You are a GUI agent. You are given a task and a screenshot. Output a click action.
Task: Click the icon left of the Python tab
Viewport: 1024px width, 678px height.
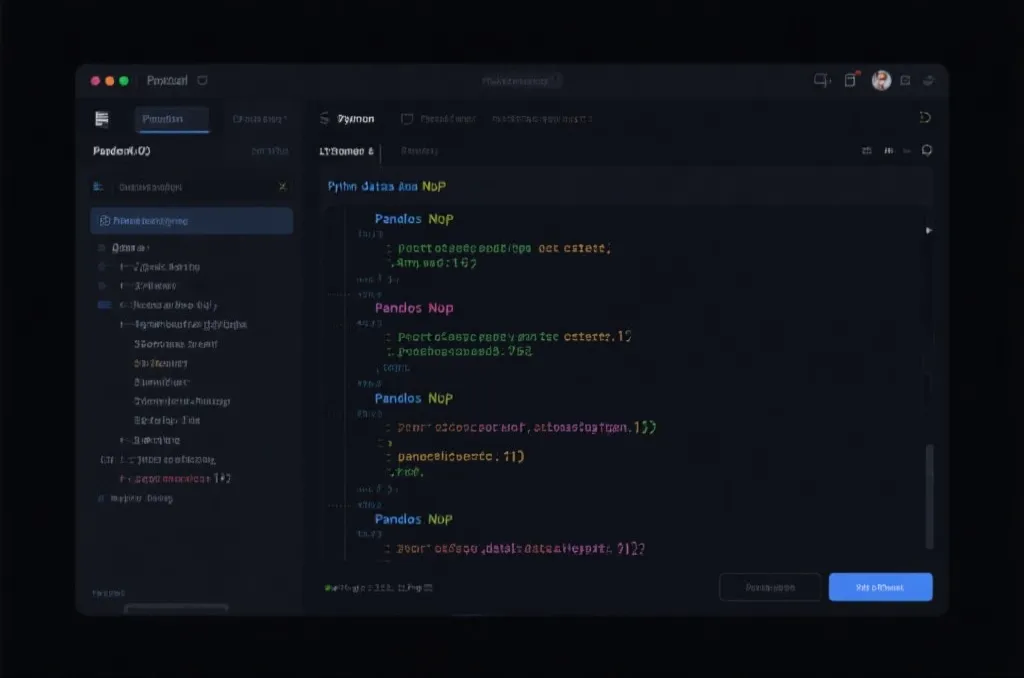coord(325,118)
